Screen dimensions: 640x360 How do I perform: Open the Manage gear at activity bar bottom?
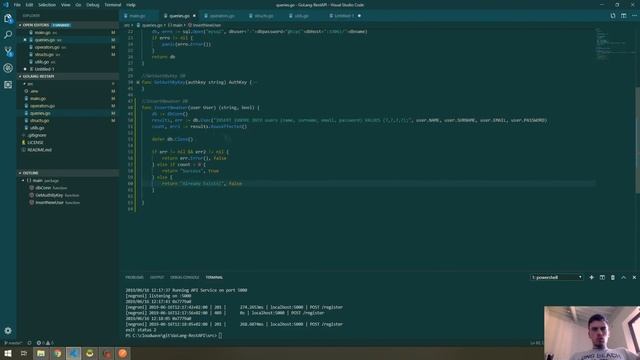click(8, 331)
